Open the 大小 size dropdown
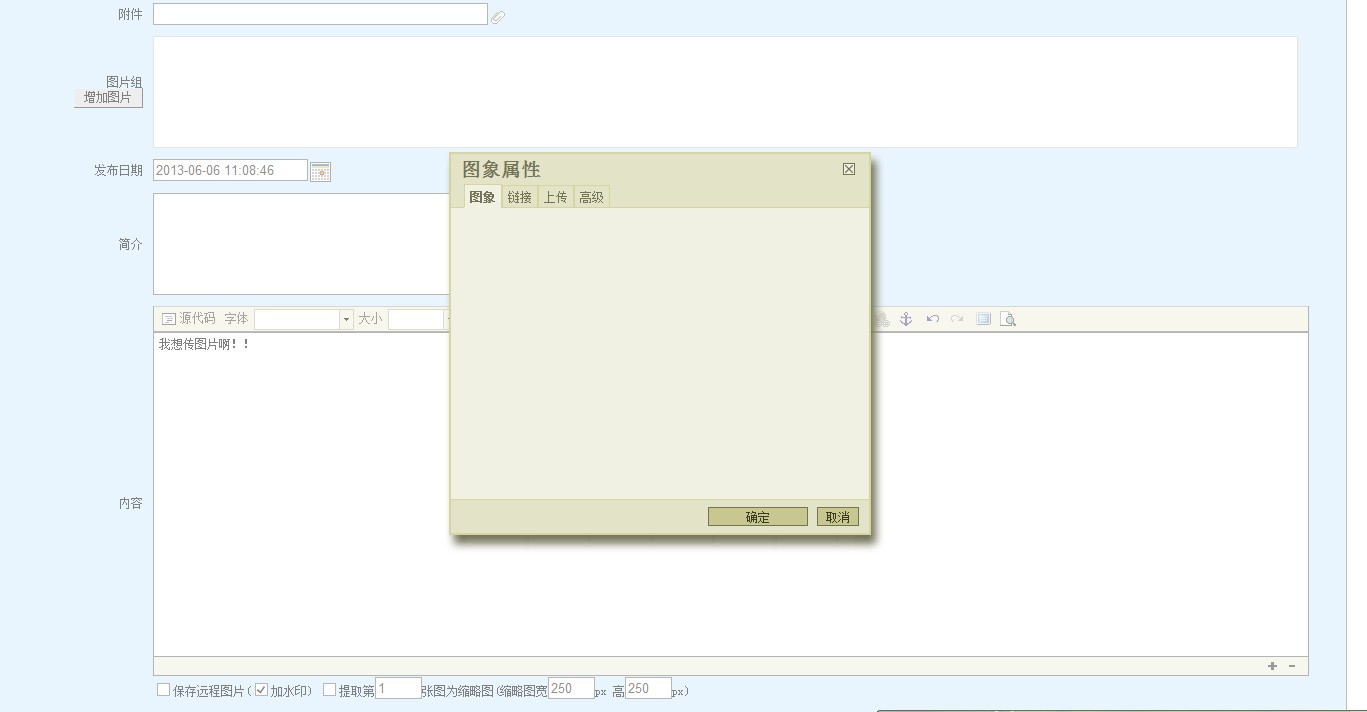Screen dimensions: 1367x712 tap(416, 320)
